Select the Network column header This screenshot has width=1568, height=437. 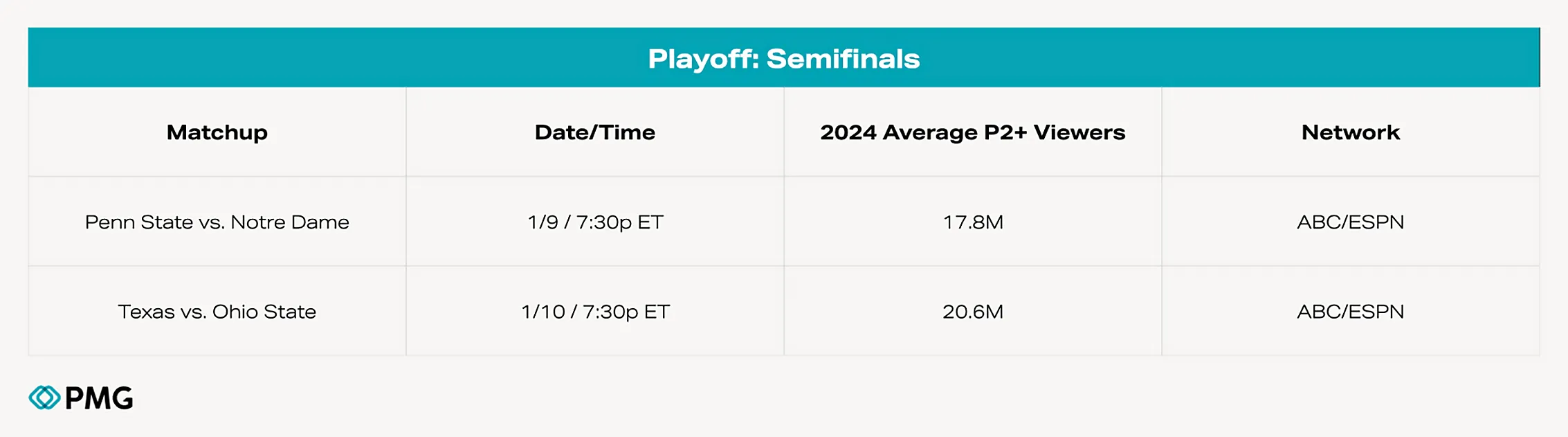click(x=1350, y=132)
